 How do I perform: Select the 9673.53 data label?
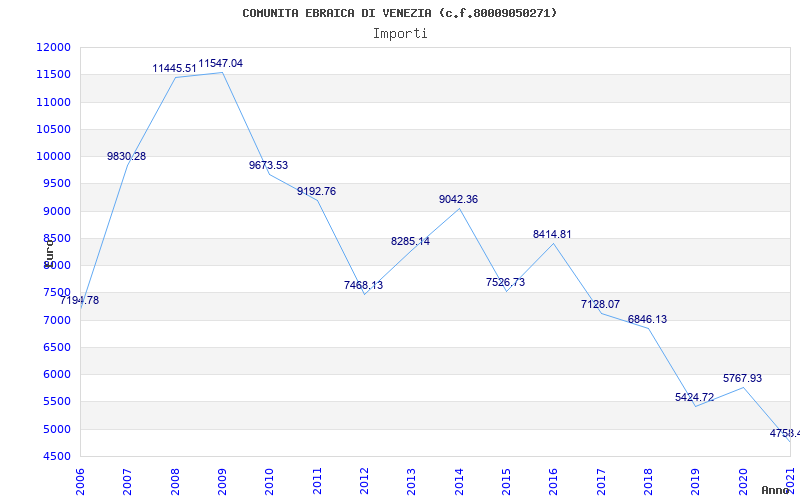point(268,165)
